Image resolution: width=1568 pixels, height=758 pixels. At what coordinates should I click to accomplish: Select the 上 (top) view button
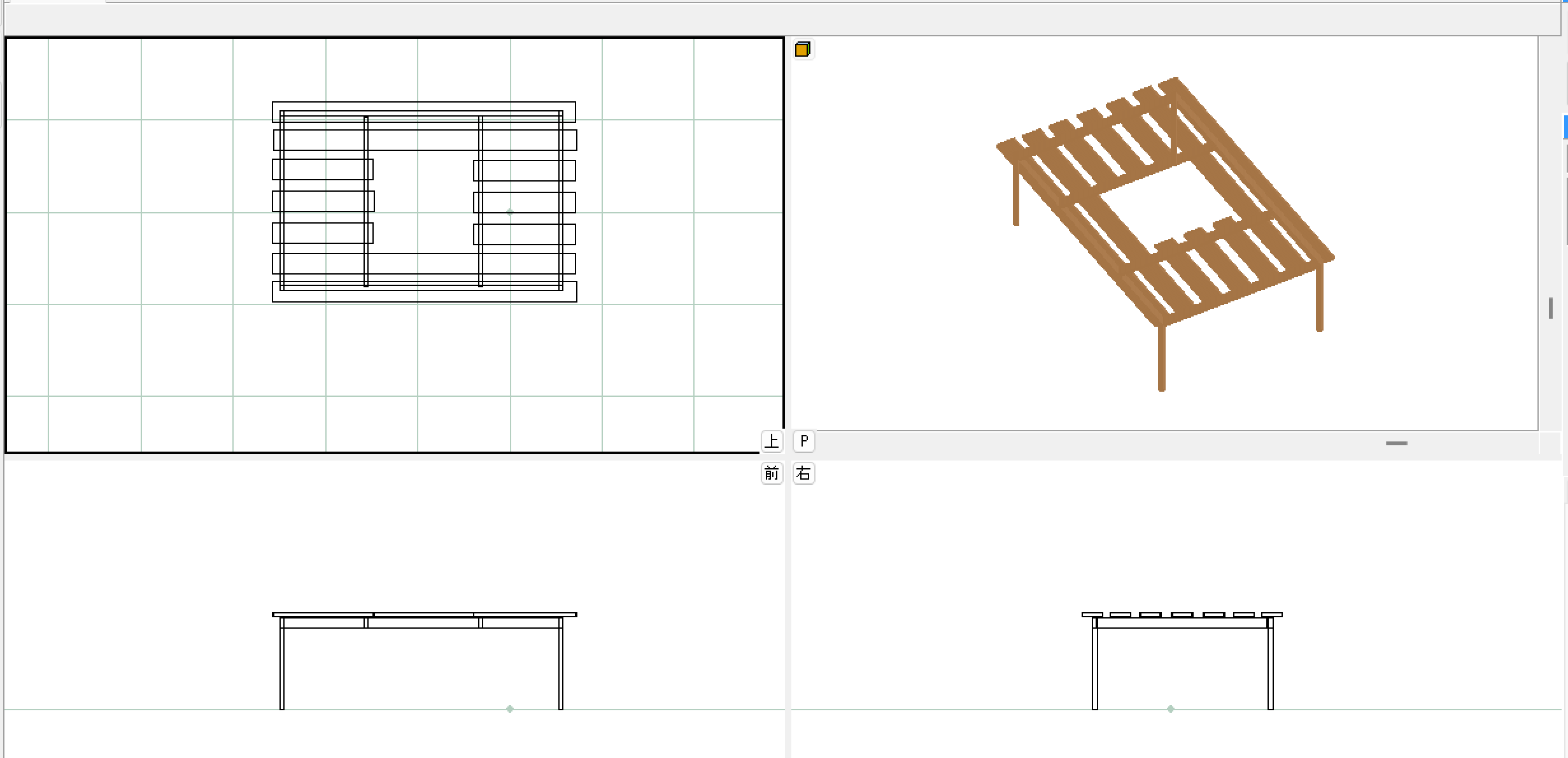coord(772,441)
